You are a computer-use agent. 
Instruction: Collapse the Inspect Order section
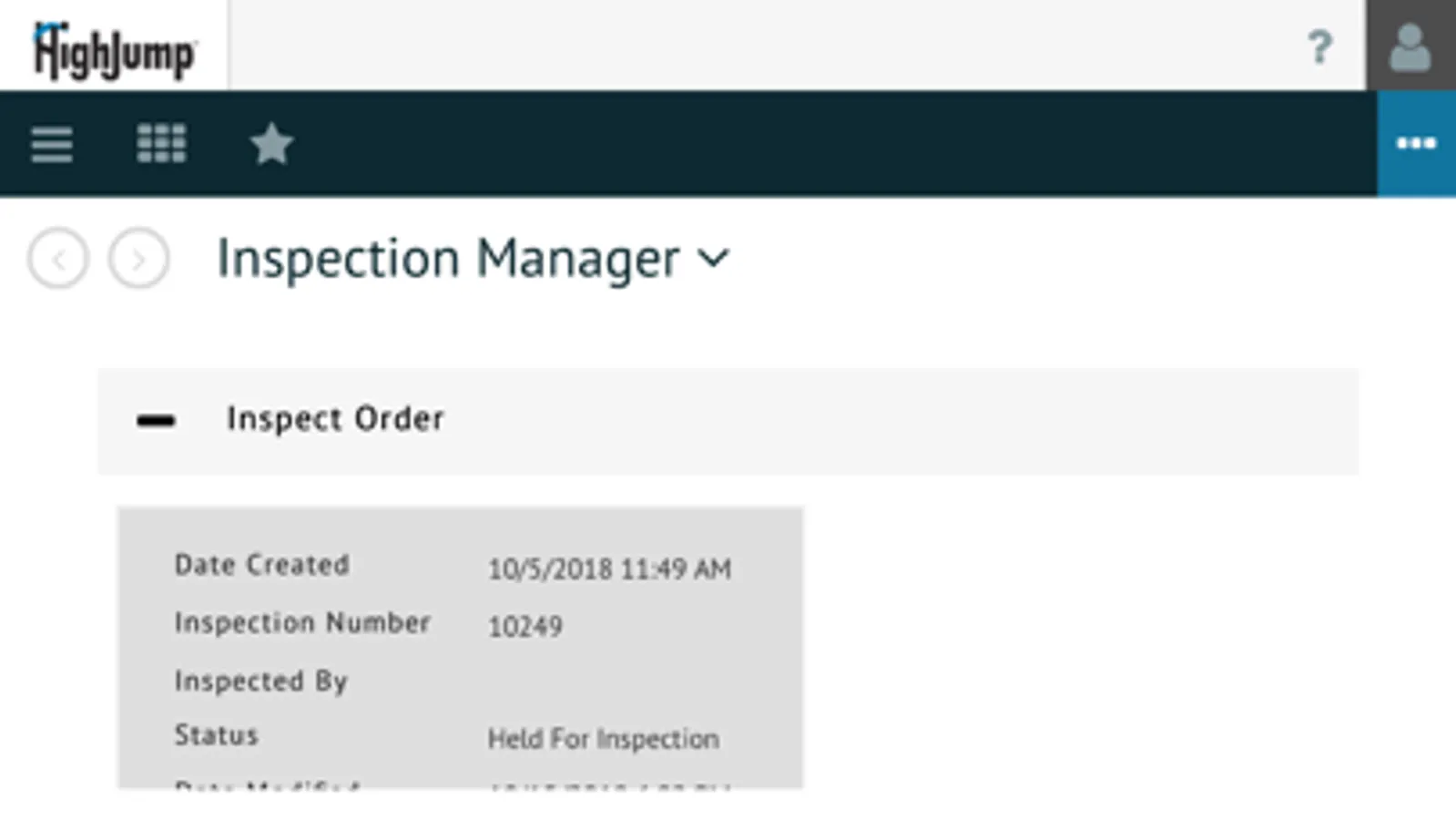tap(156, 421)
